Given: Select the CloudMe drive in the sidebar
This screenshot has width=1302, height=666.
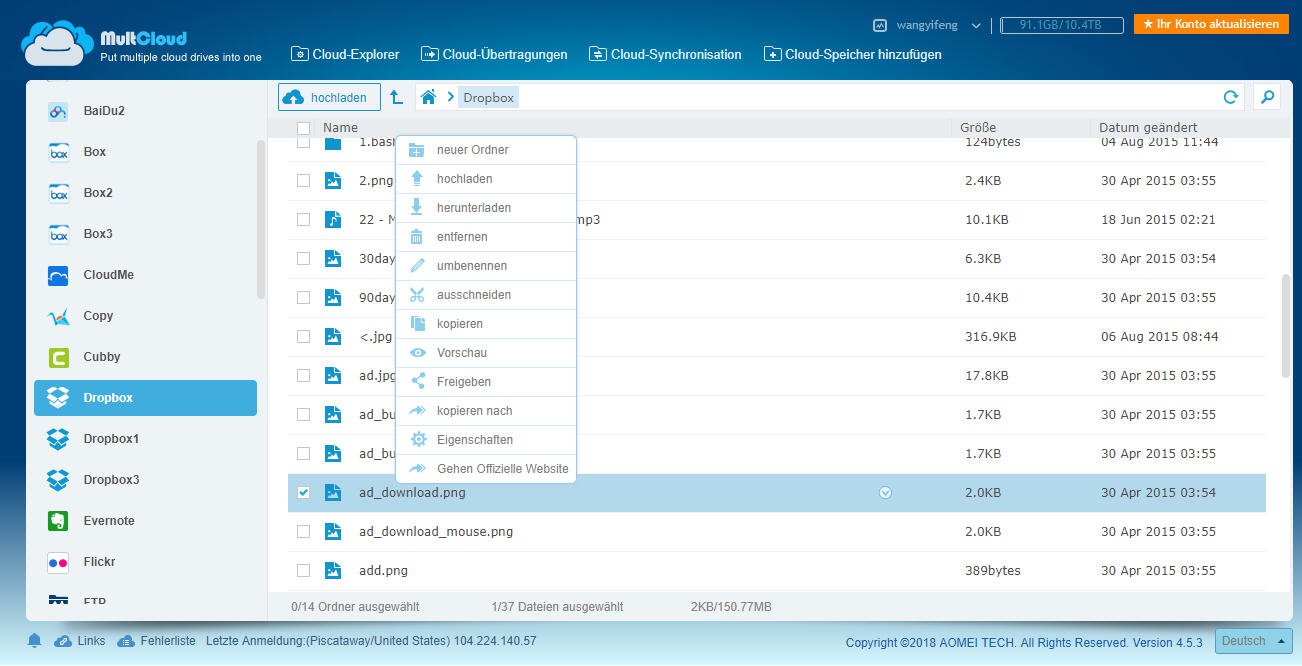Looking at the screenshot, I should point(108,275).
